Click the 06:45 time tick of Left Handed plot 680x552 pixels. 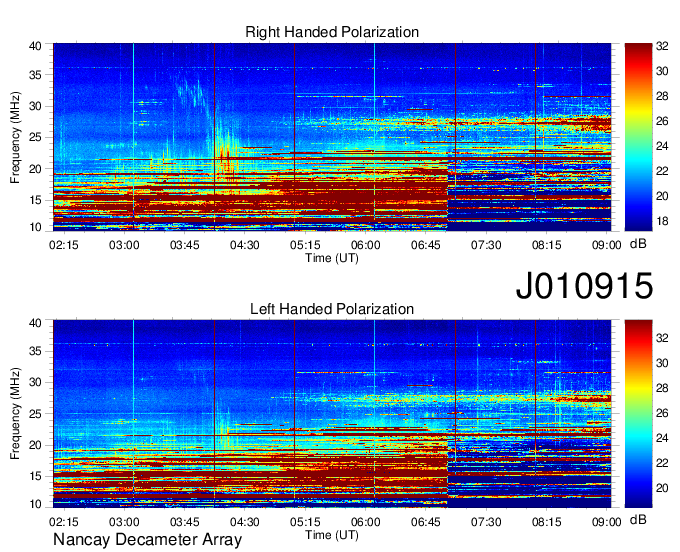pos(425,522)
